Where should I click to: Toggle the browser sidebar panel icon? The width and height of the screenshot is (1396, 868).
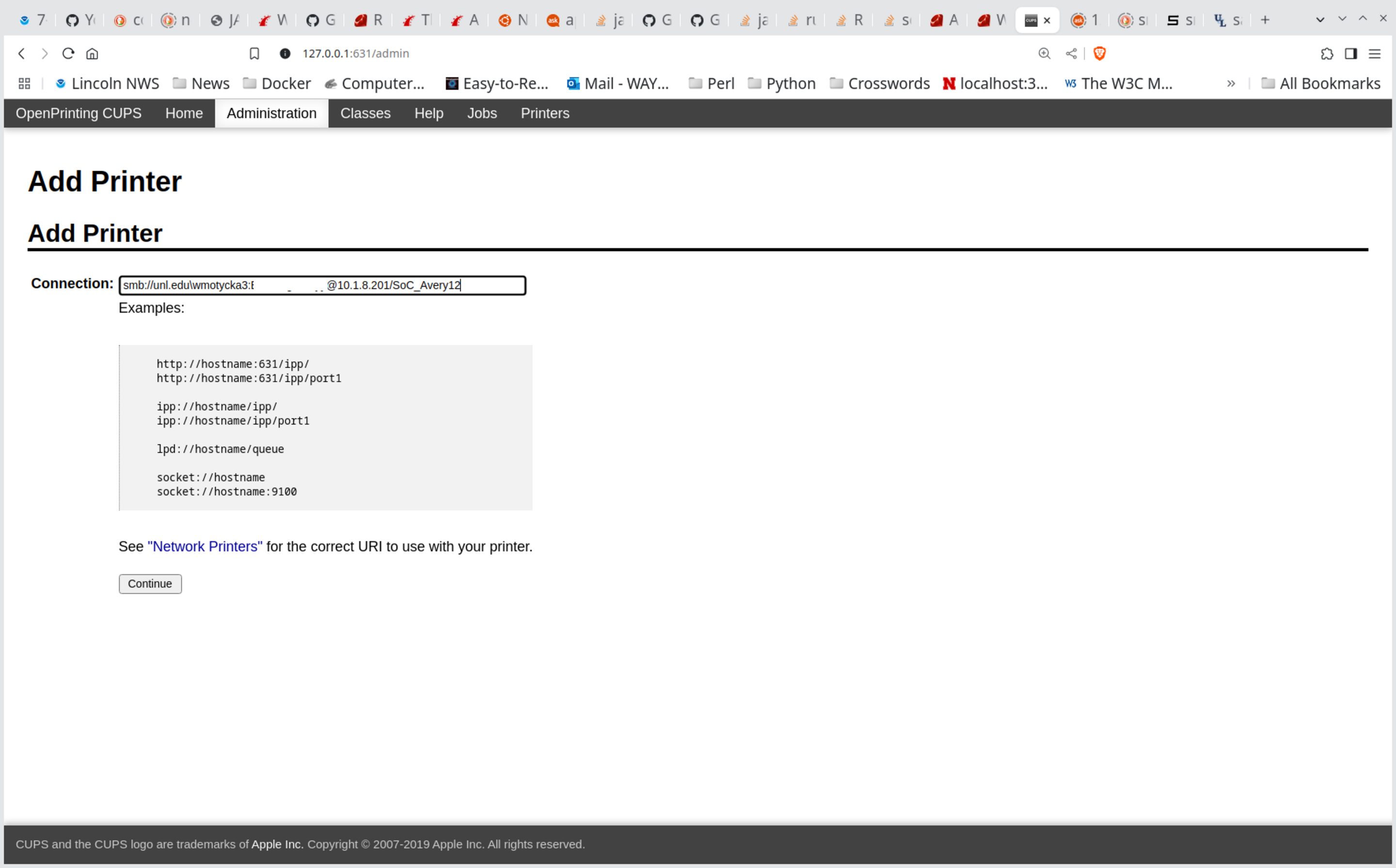(1350, 53)
